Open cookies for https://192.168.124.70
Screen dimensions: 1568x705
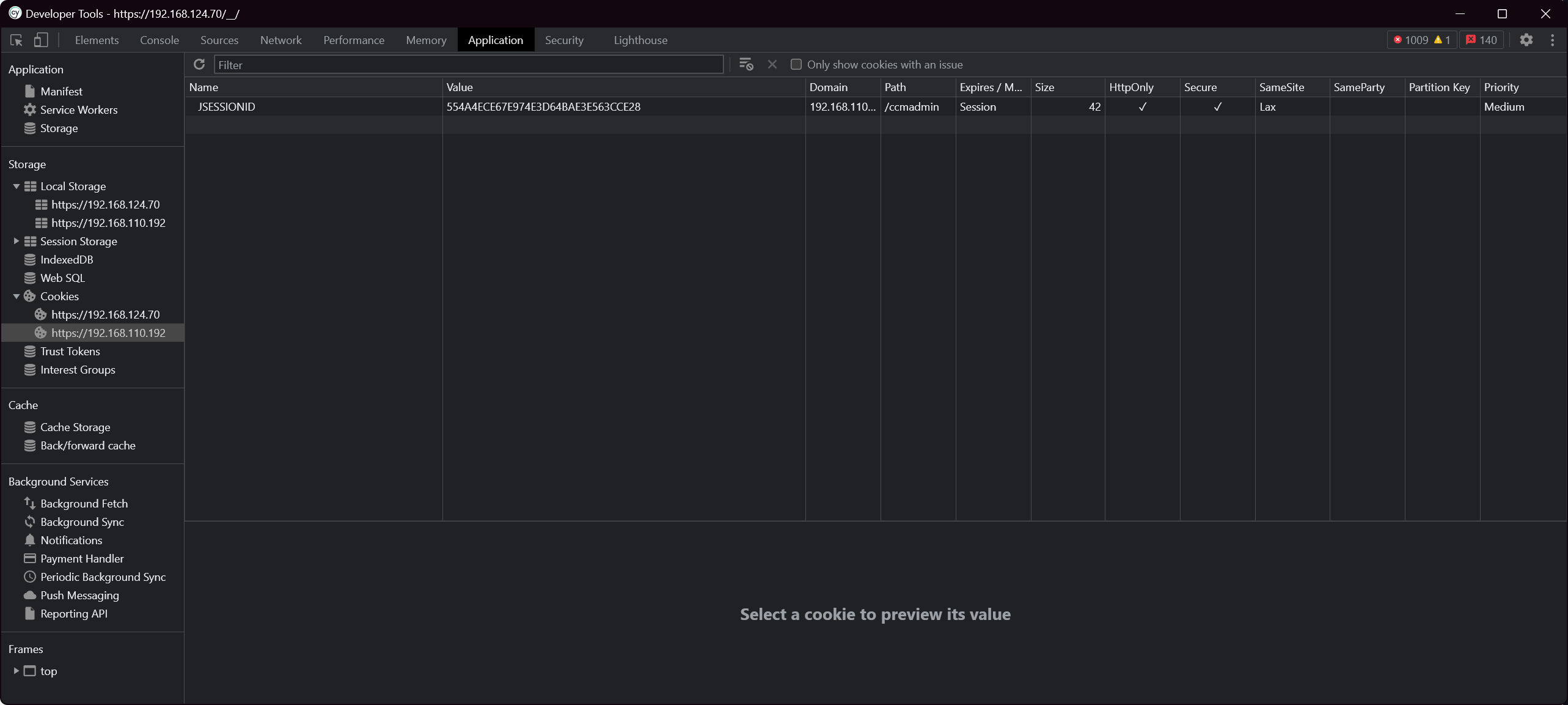click(105, 314)
